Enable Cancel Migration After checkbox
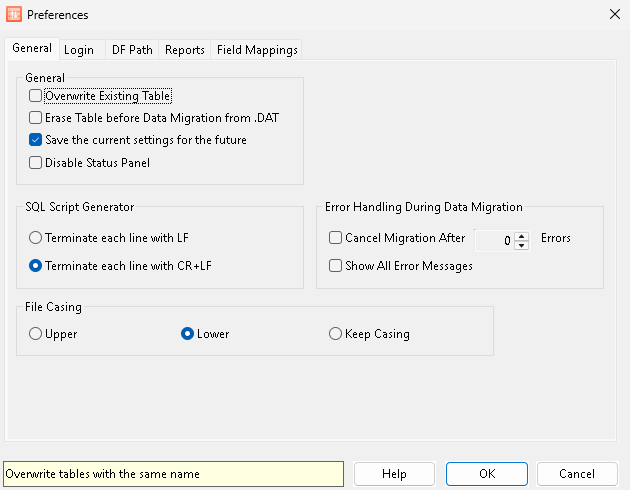630x490 pixels. point(336,238)
